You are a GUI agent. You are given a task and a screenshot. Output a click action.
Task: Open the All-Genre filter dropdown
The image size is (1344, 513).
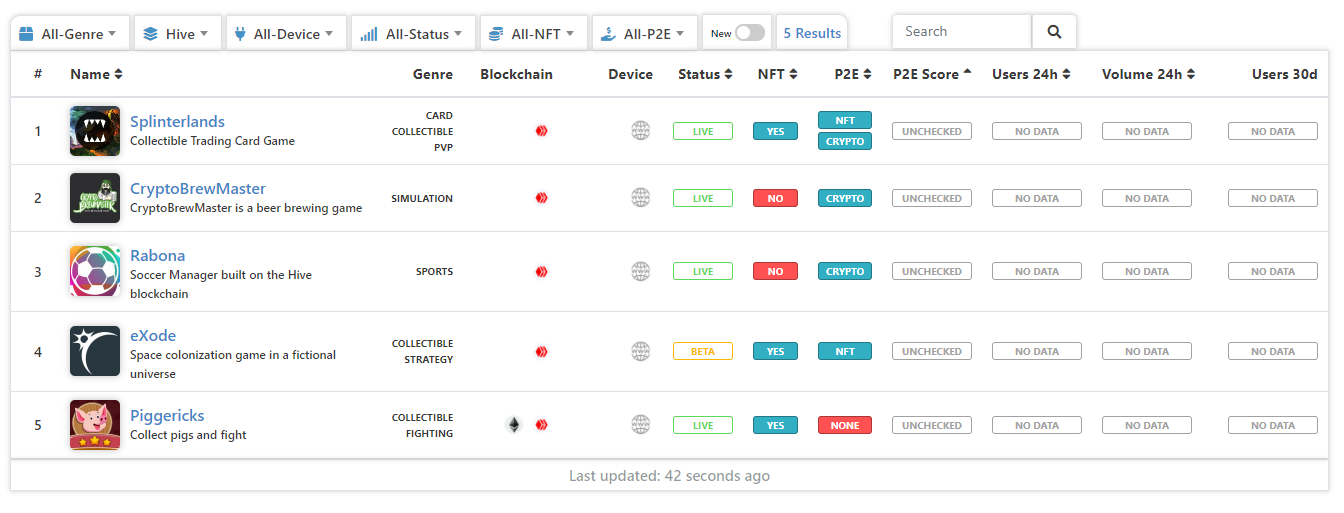click(x=70, y=33)
